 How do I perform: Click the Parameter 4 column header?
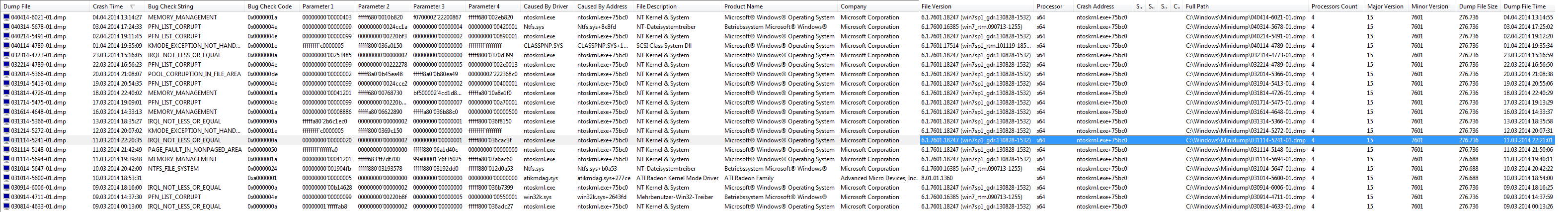pyautogui.click(x=494, y=6)
